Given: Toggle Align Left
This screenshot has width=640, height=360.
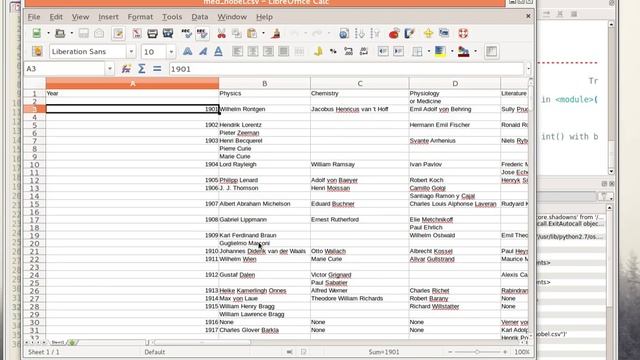Looking at the screenshot, I should 237,51.
